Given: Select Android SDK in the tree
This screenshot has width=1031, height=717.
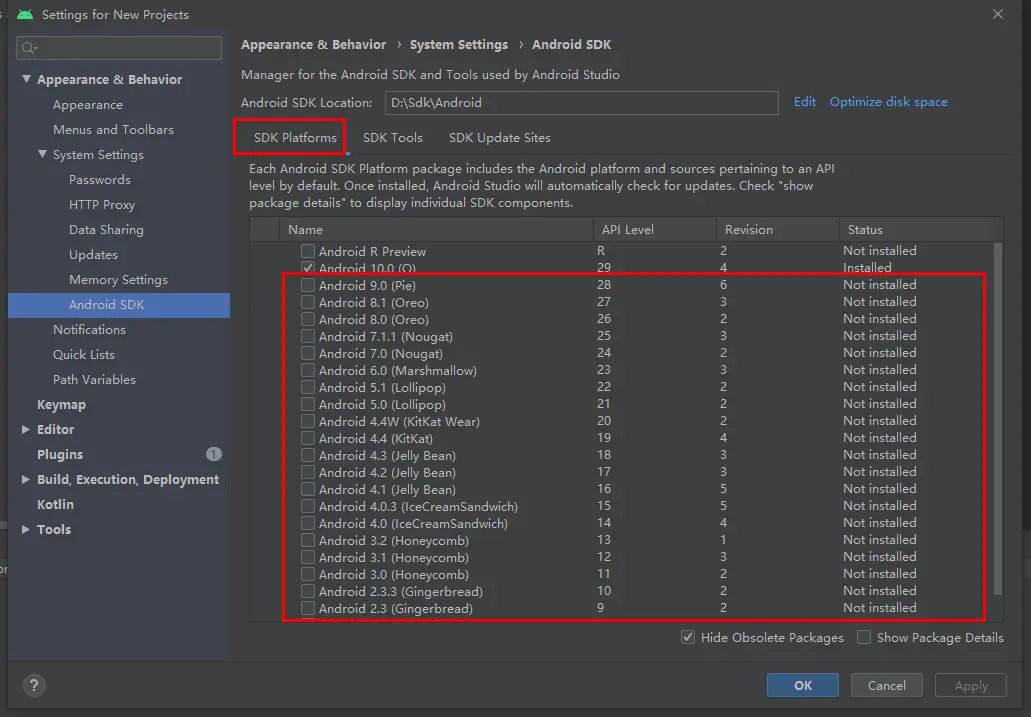Looking at the screenshot, I should pos(119,305).
